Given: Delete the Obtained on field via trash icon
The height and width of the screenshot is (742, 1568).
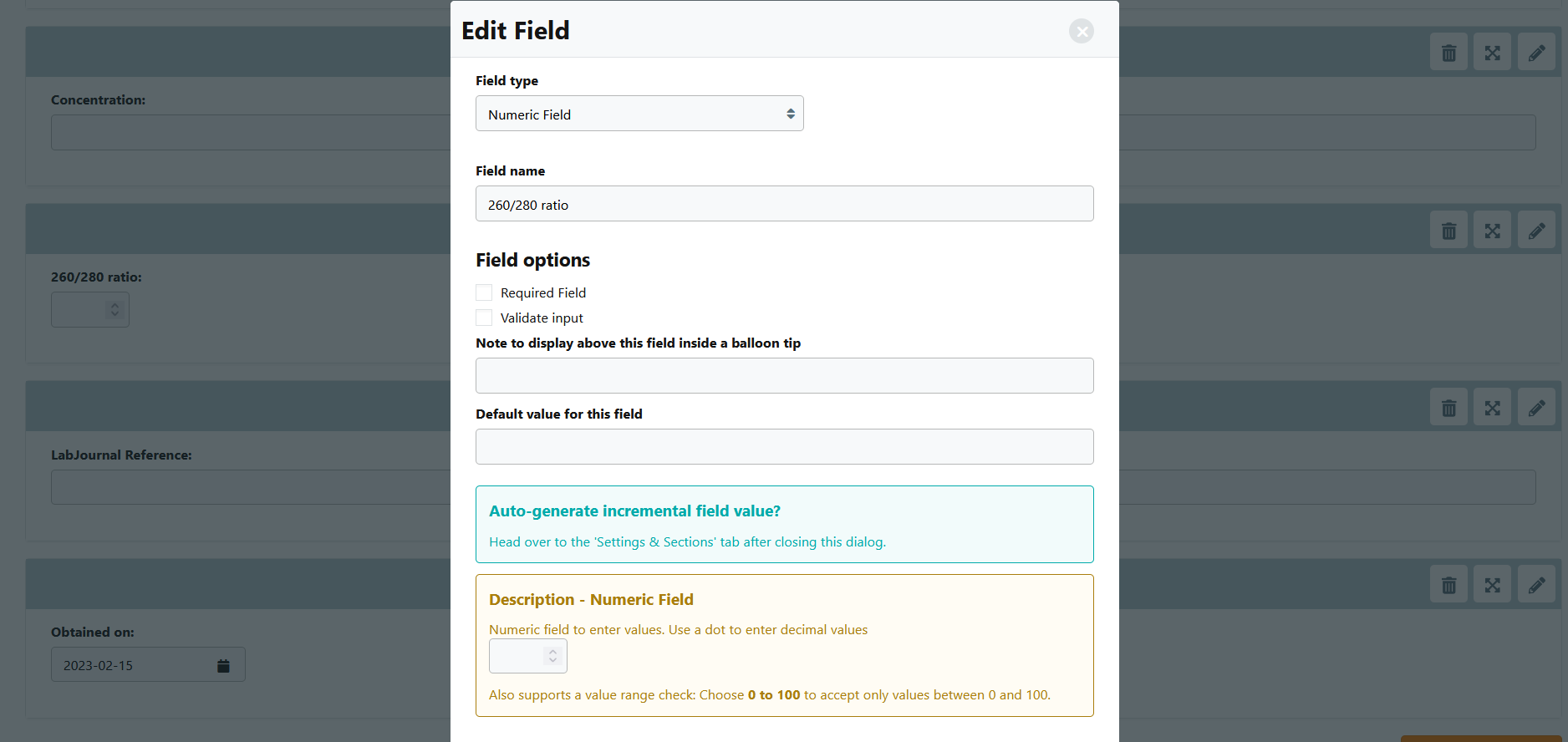Looking at the screenshot, I should coord(1448,585).
